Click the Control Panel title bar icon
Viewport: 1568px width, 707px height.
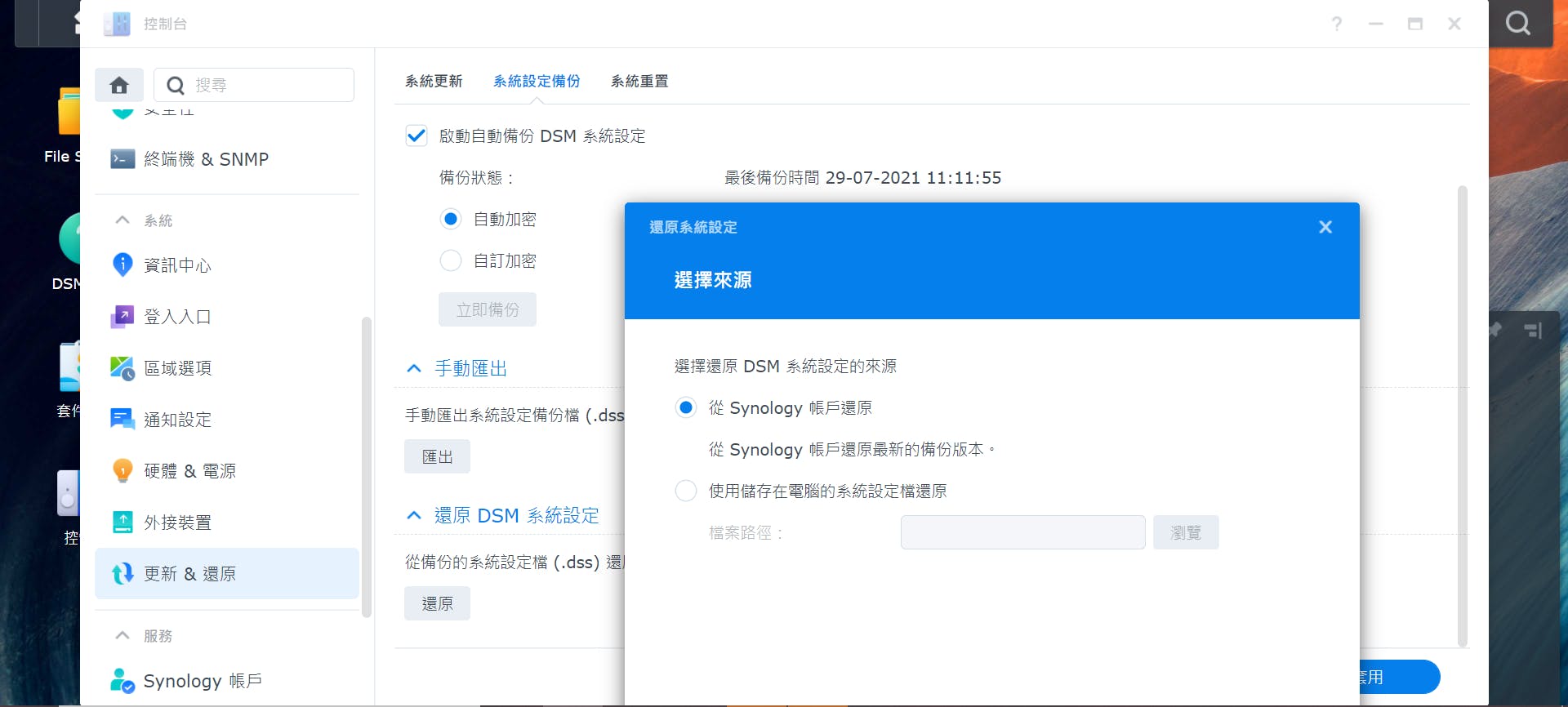coord(117,24)
